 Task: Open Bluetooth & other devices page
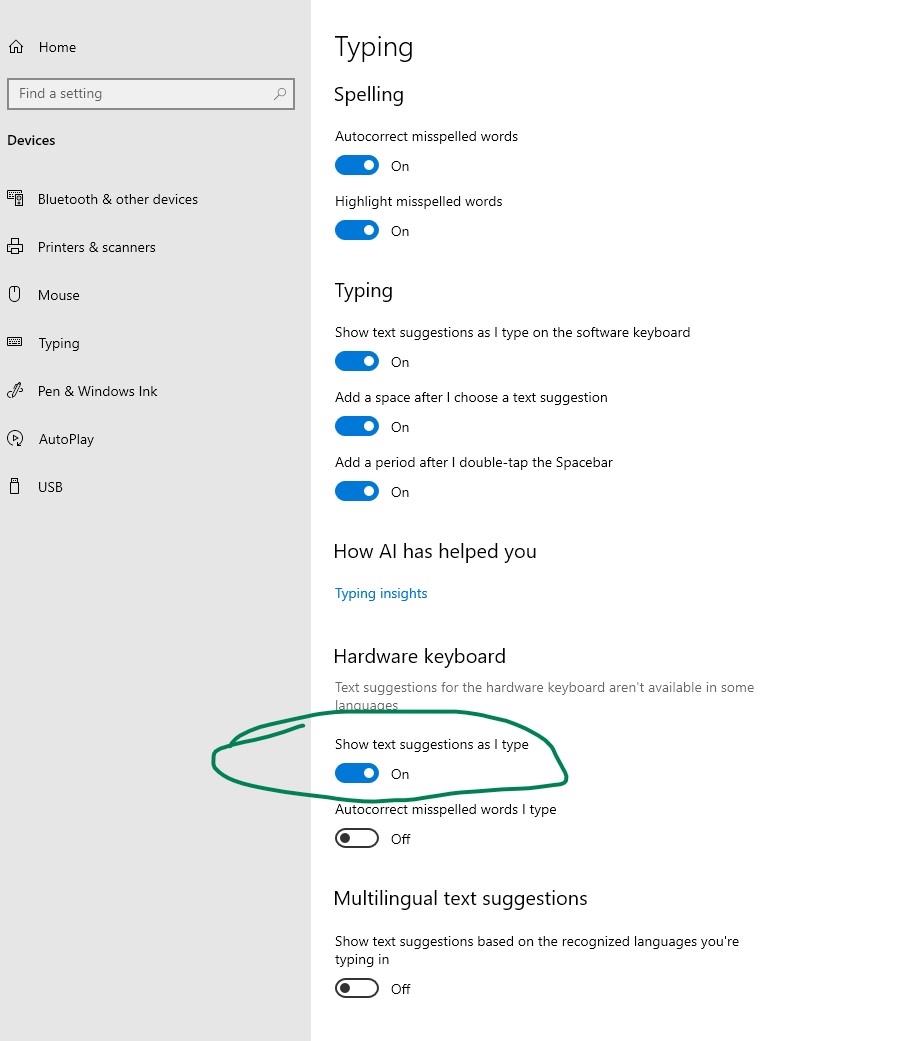(x=118, y=199)
